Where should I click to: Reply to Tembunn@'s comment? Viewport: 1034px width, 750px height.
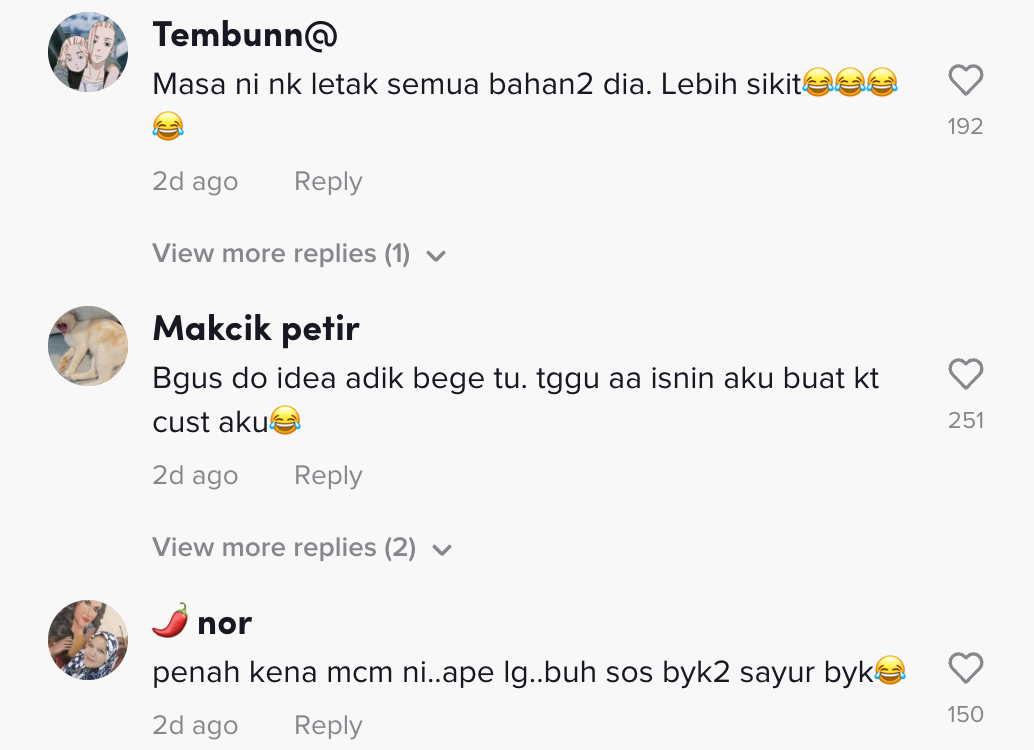pyautogui.click(x=328, y=182)
